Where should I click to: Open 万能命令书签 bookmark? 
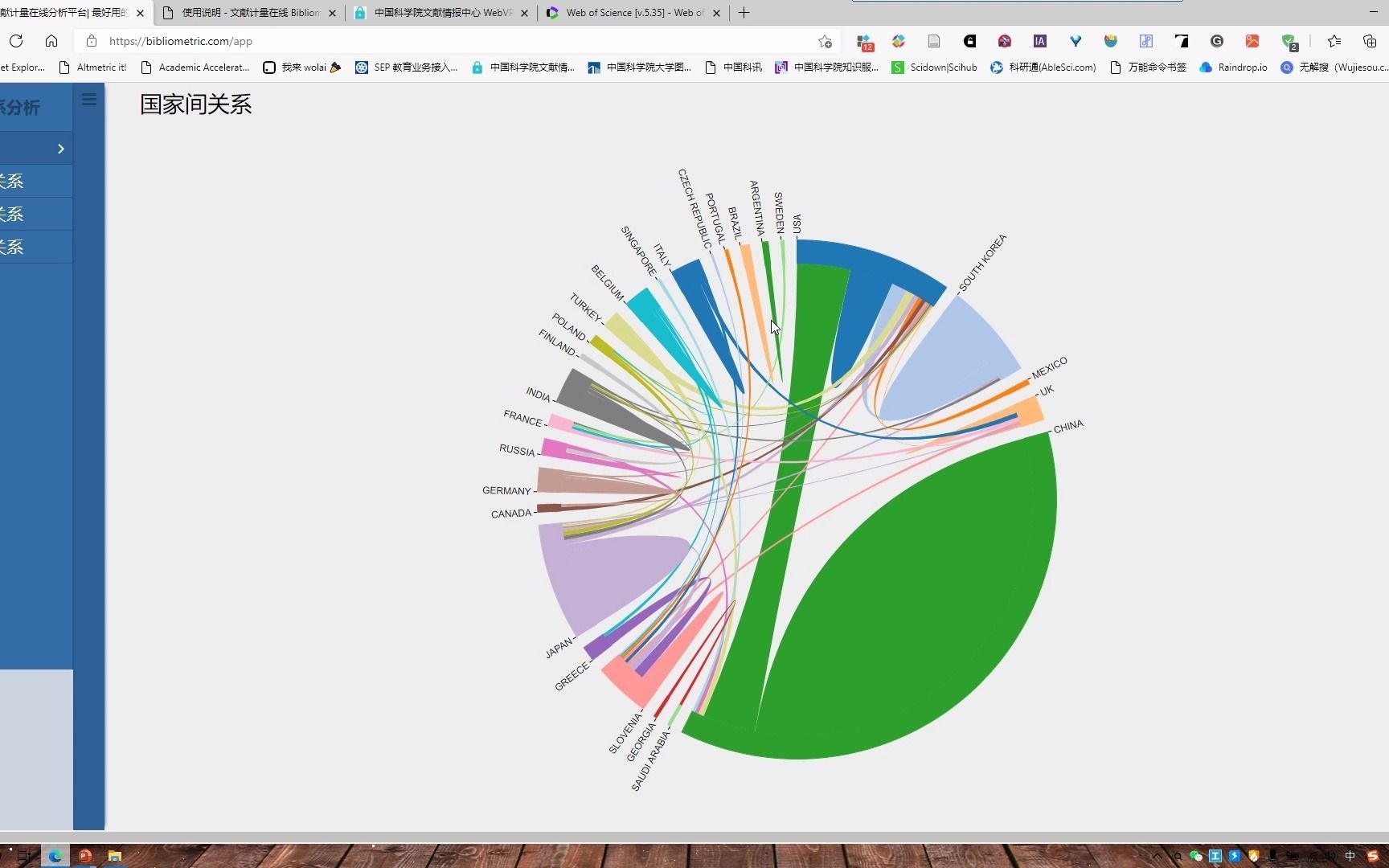1148,68
